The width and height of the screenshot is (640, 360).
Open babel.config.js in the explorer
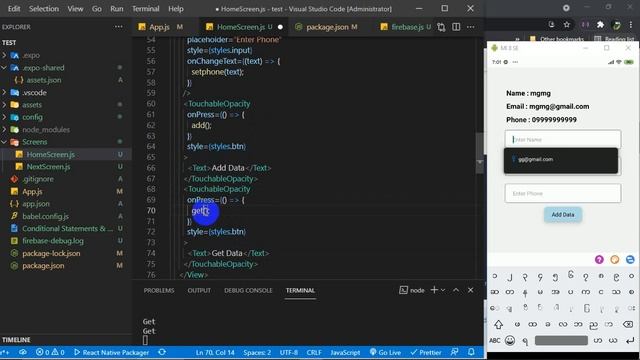[45, 216]
